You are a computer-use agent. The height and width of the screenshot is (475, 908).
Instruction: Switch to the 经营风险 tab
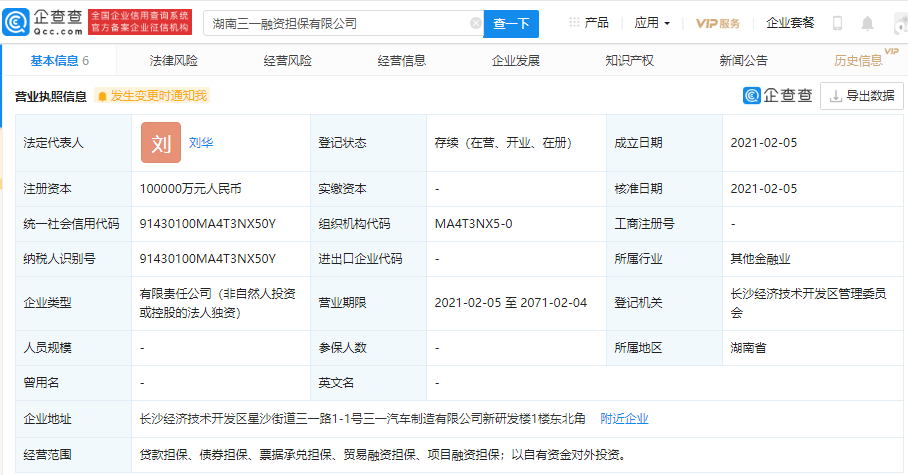(x=288, y=60)
